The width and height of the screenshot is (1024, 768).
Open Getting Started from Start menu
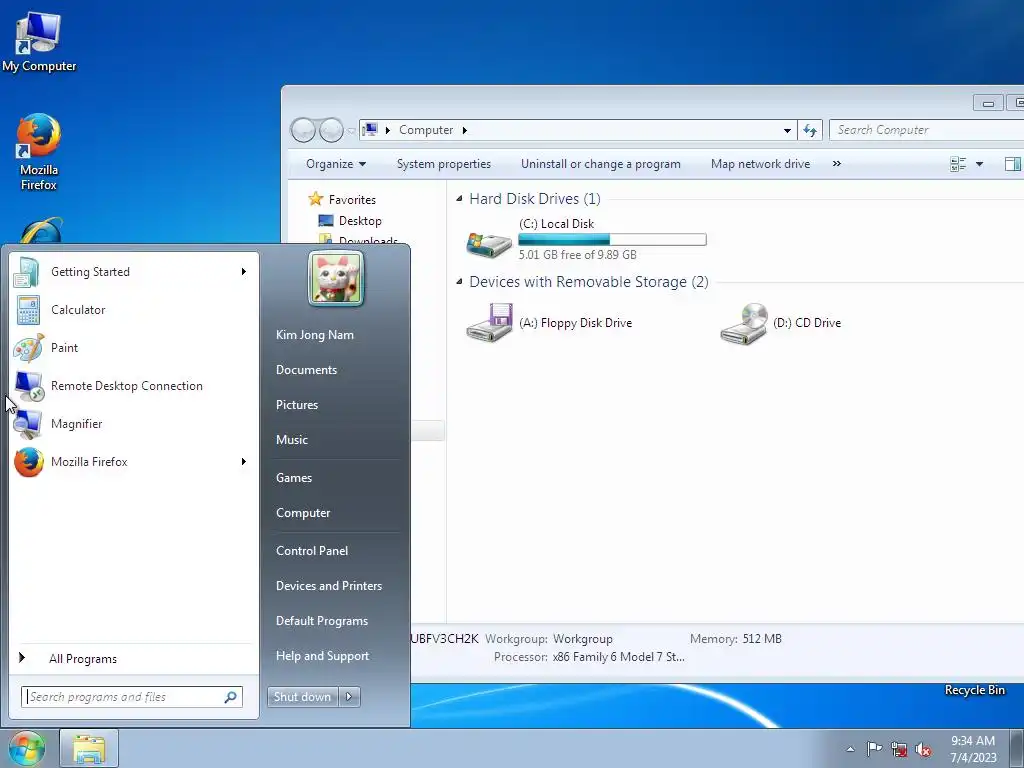134,272
